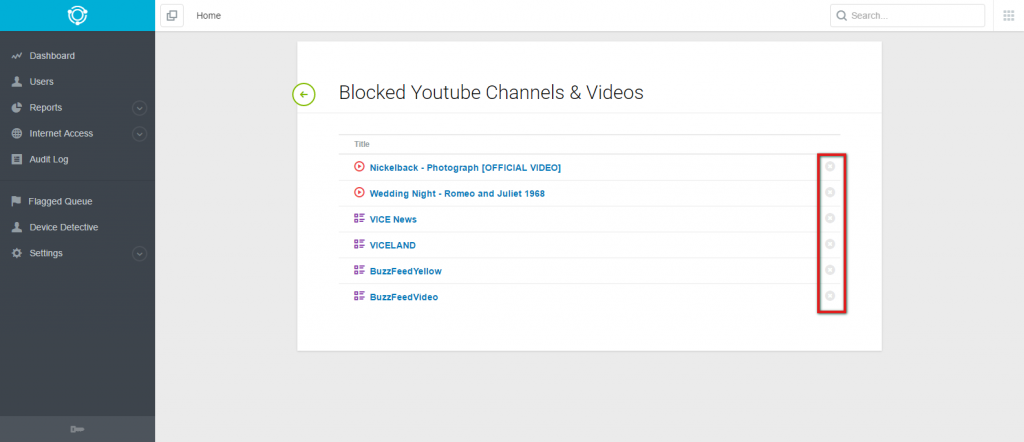Click the Device Detective person icon
This screenshot has height=442, width=1024.
tap(17, 227)
